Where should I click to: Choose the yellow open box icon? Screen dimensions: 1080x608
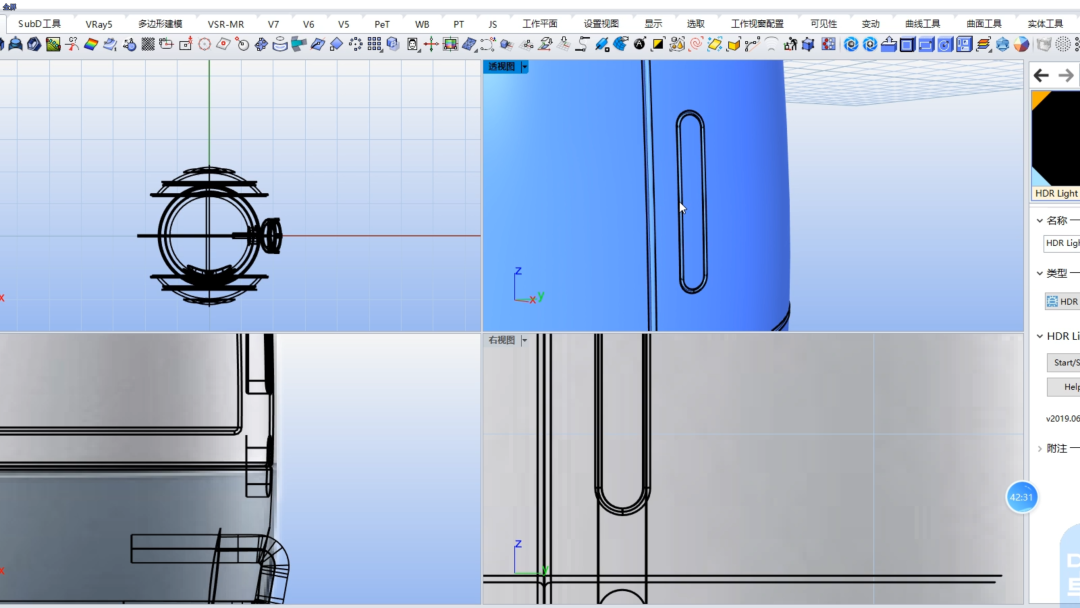(734, 45)
